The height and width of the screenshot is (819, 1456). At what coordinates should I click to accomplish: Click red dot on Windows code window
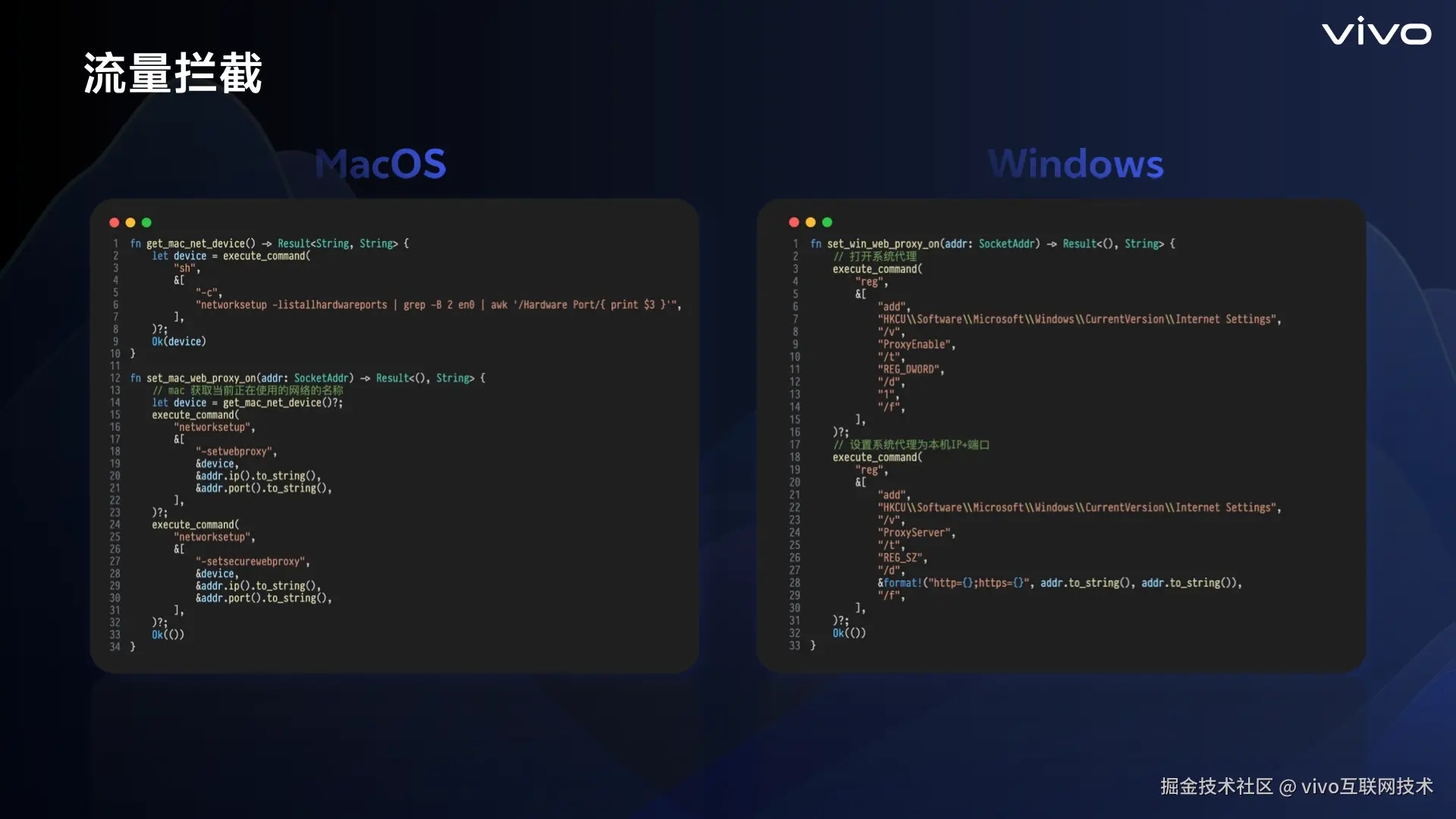794,222
